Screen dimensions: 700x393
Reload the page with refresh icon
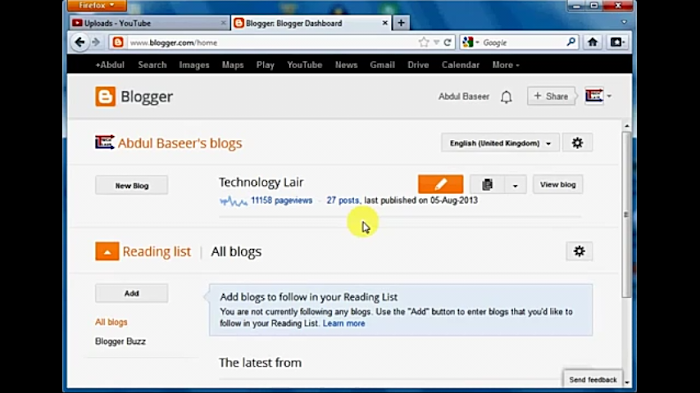[447, 42]
